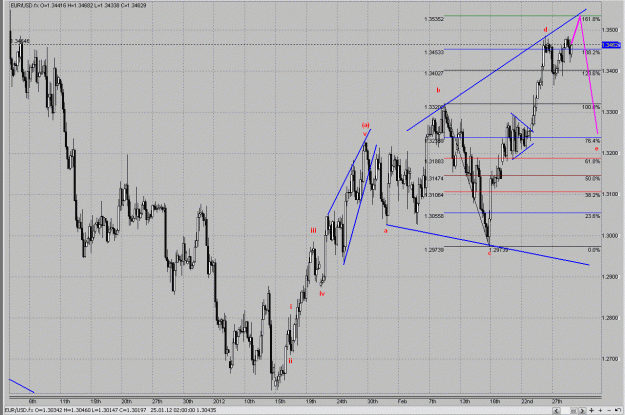
Task: Click the 1.2700 price axis label
Action: click(610, 359)
